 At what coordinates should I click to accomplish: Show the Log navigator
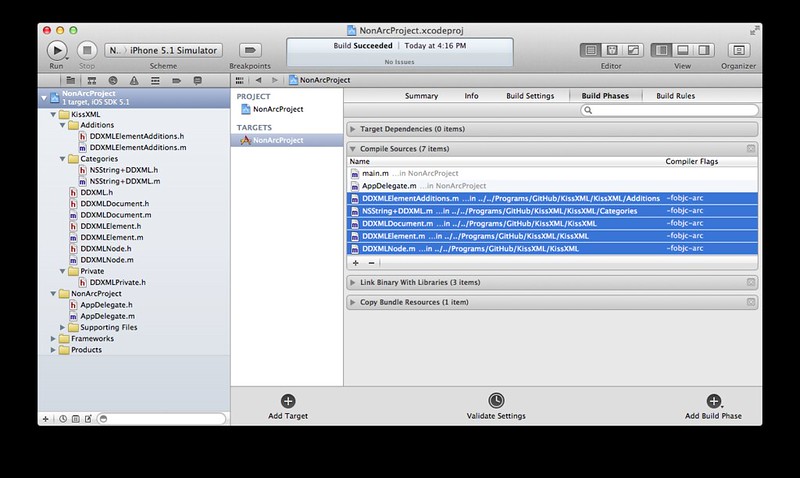[x=197, y=81]
